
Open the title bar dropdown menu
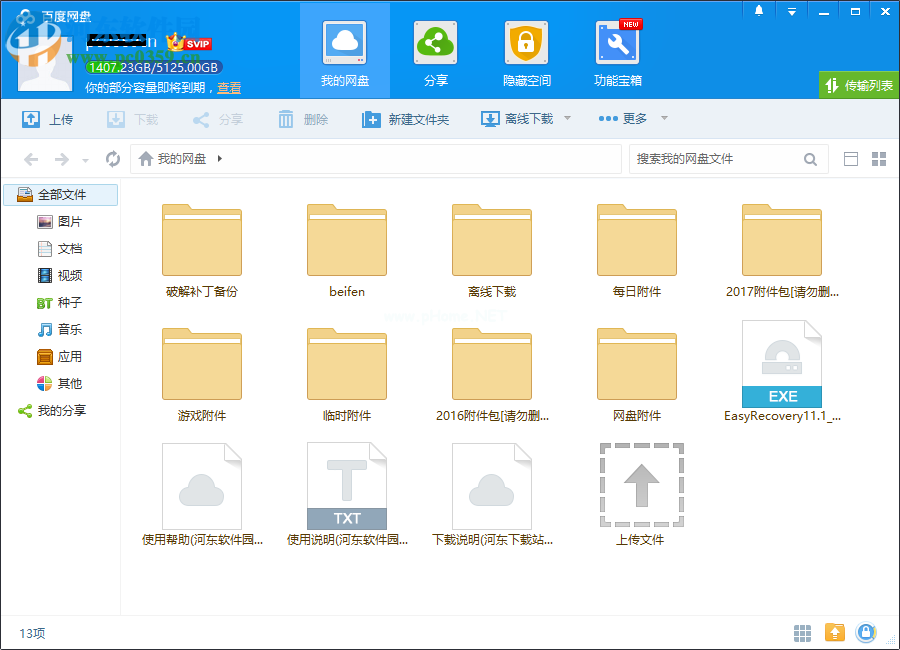pos(792,11)
